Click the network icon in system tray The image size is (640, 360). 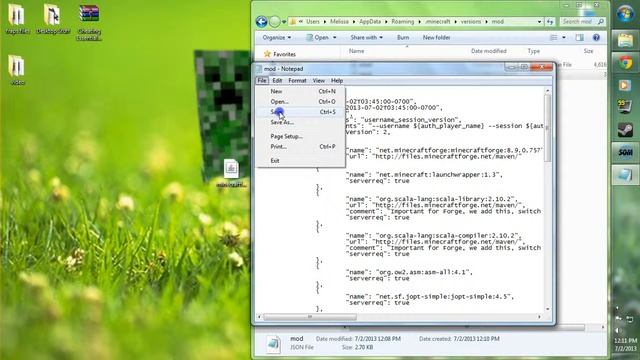point(629,319)
